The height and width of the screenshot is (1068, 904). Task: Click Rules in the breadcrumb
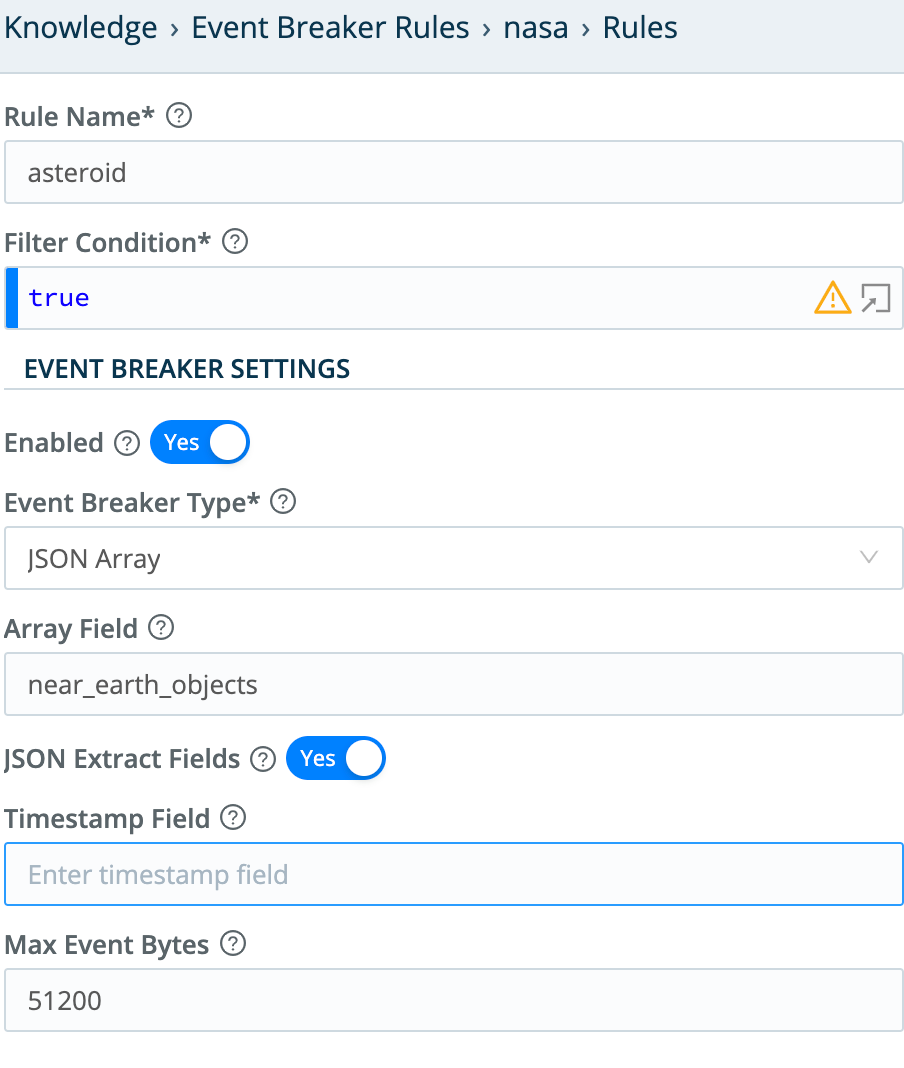[639, 28]
